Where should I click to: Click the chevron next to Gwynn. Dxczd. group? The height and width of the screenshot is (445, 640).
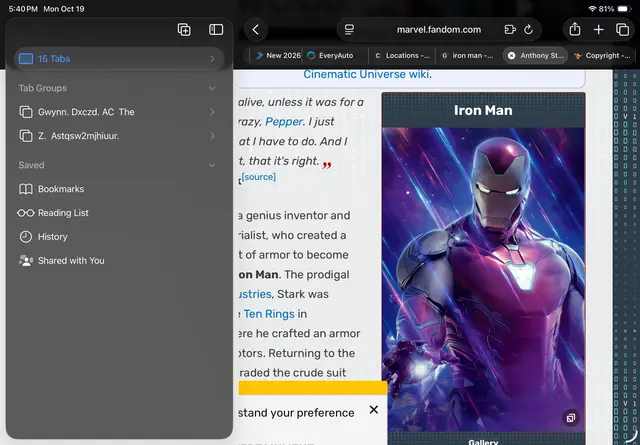coord(212,112)
